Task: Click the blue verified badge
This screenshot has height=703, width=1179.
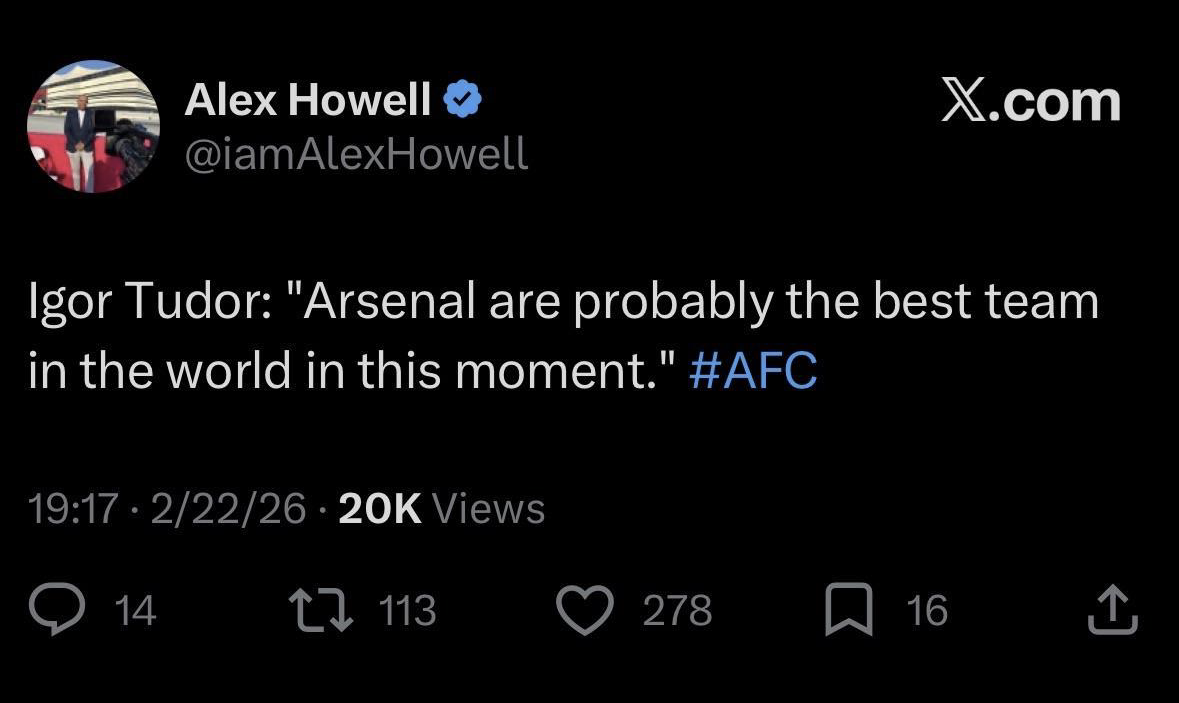Action: coord(462,99)
